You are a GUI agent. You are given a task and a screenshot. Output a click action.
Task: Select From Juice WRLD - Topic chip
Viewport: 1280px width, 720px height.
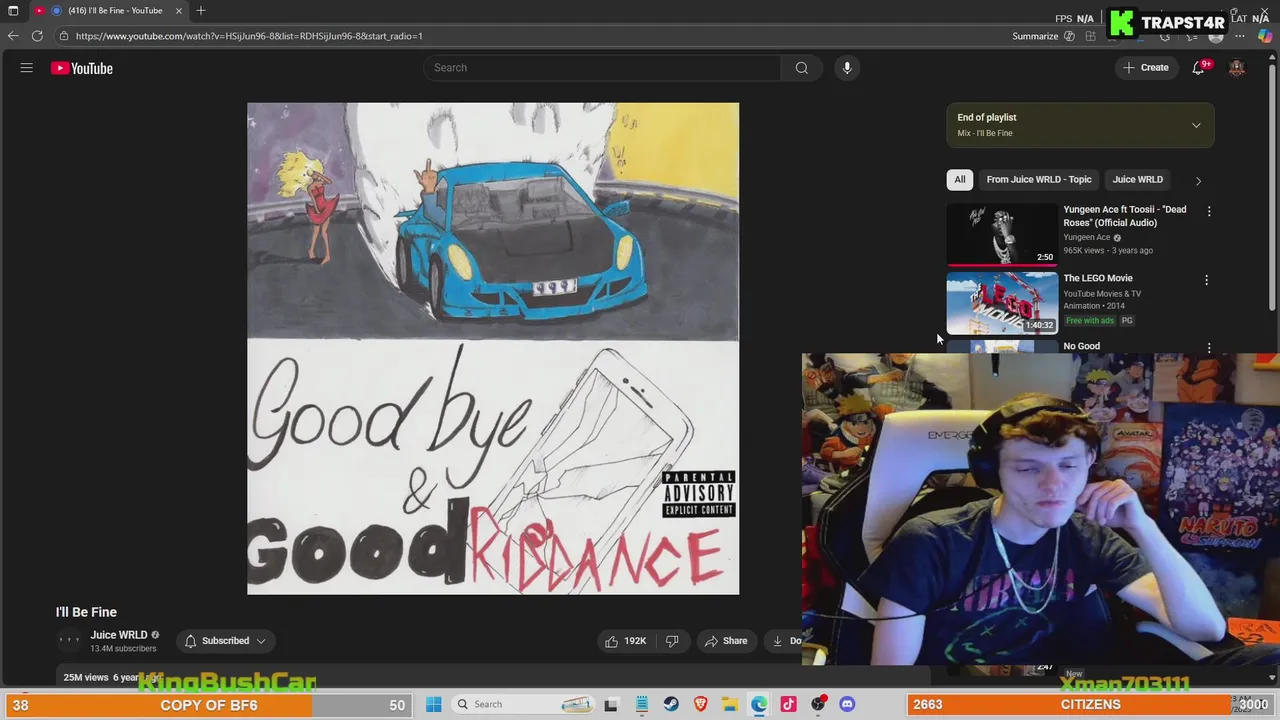[1039, 180]
